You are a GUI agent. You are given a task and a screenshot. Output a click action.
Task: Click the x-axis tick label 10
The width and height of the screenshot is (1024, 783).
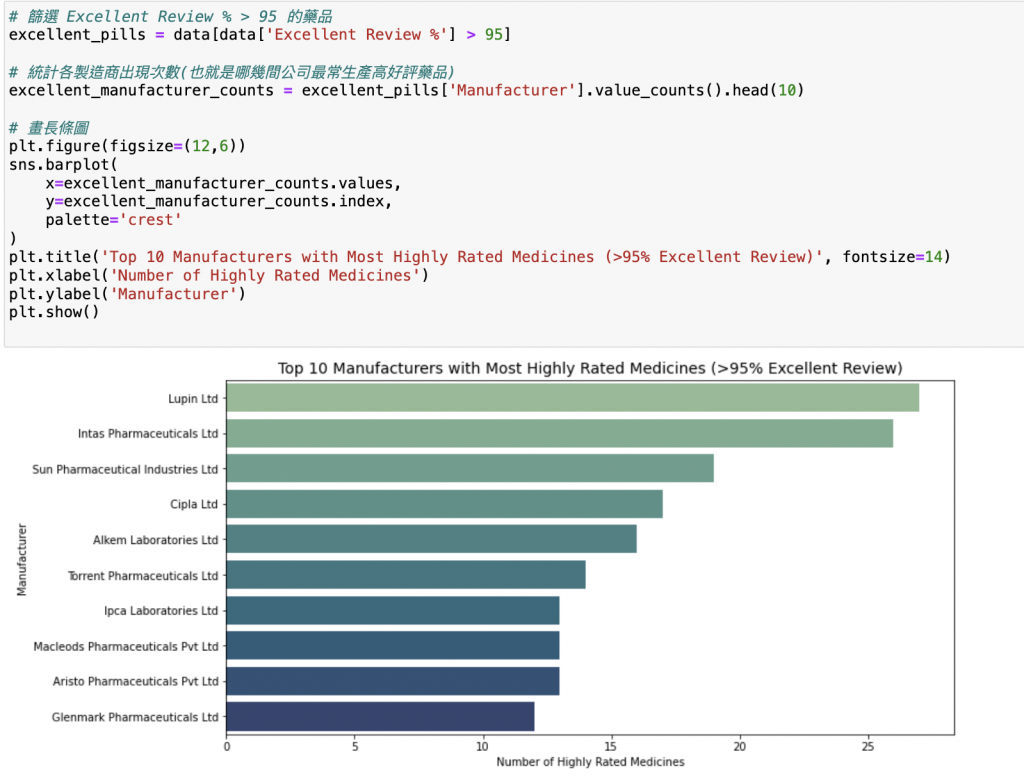[483, 746]
